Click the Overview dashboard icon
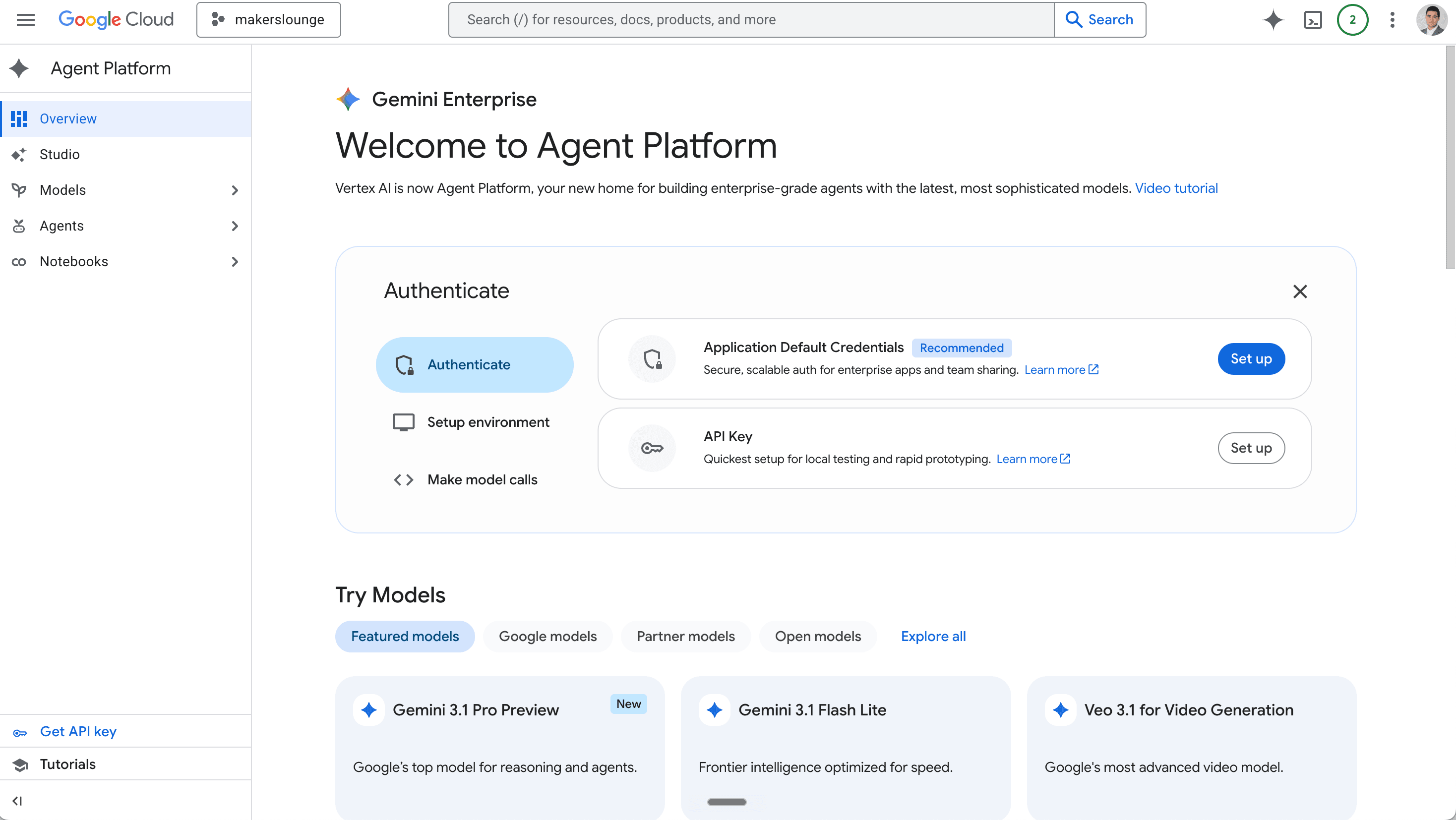This screenshot has width=1456, height=820. coord(19,118)
